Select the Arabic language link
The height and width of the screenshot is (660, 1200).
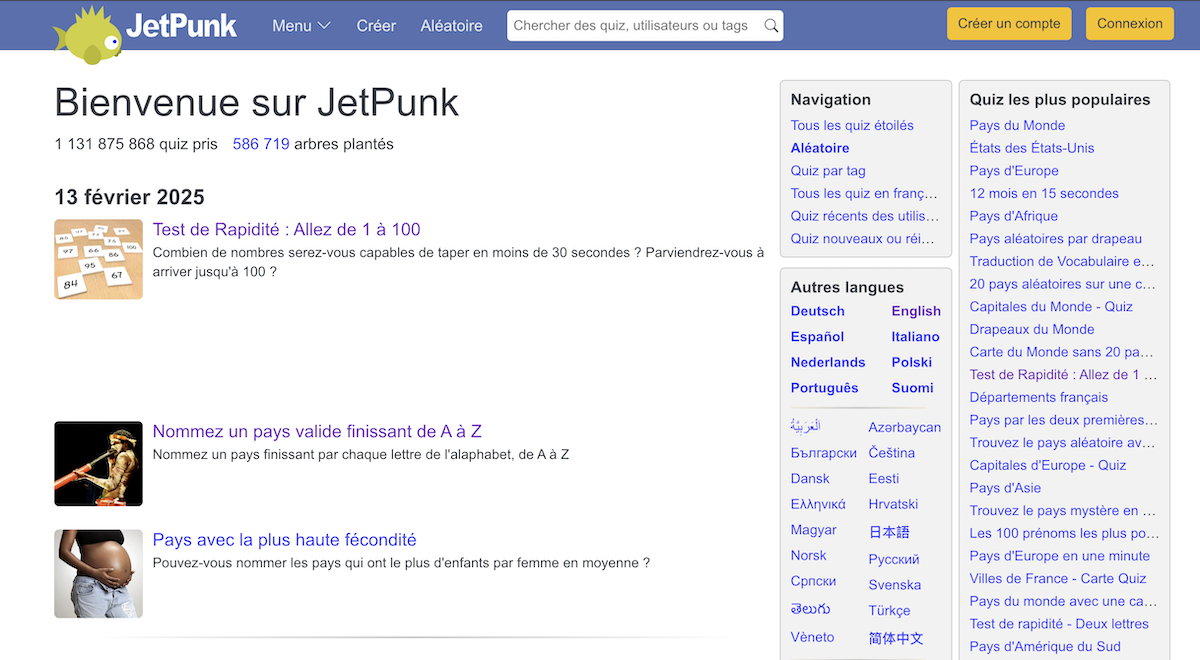(x=805, y=427)
